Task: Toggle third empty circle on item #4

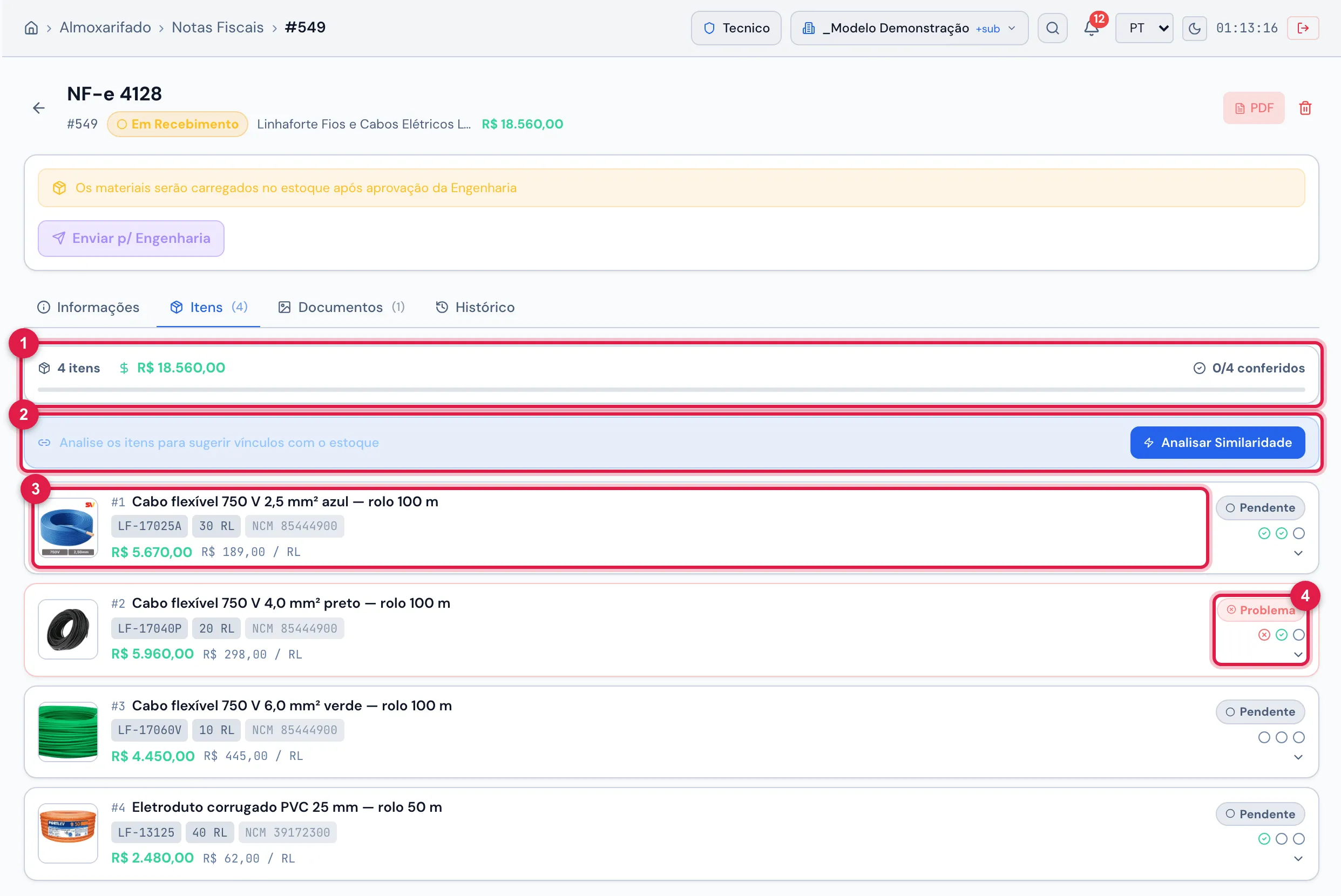Action: [x=1299, y=839]
